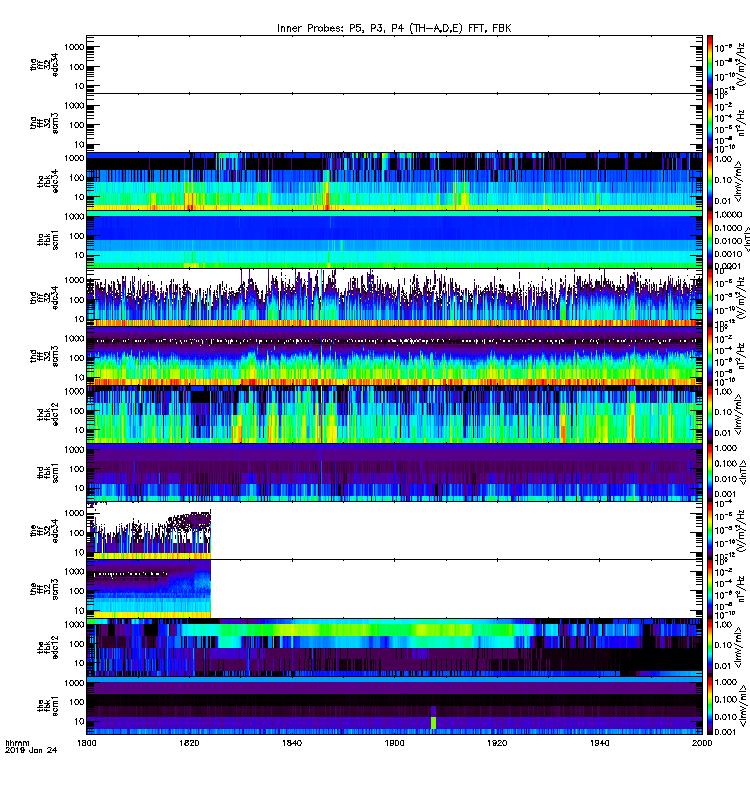
Task: Click the empty tha ffr 32 edc34 spectrogram panel
Action: coord(394,64)
